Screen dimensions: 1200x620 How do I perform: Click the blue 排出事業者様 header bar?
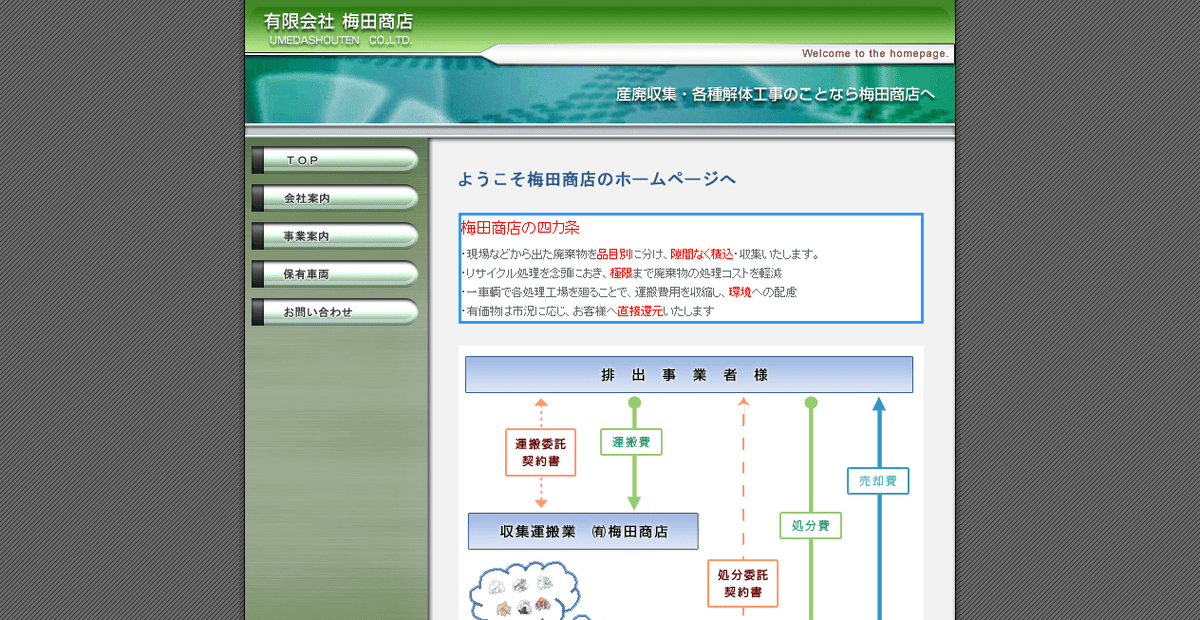pyautogui.click(x=689, y=374)
